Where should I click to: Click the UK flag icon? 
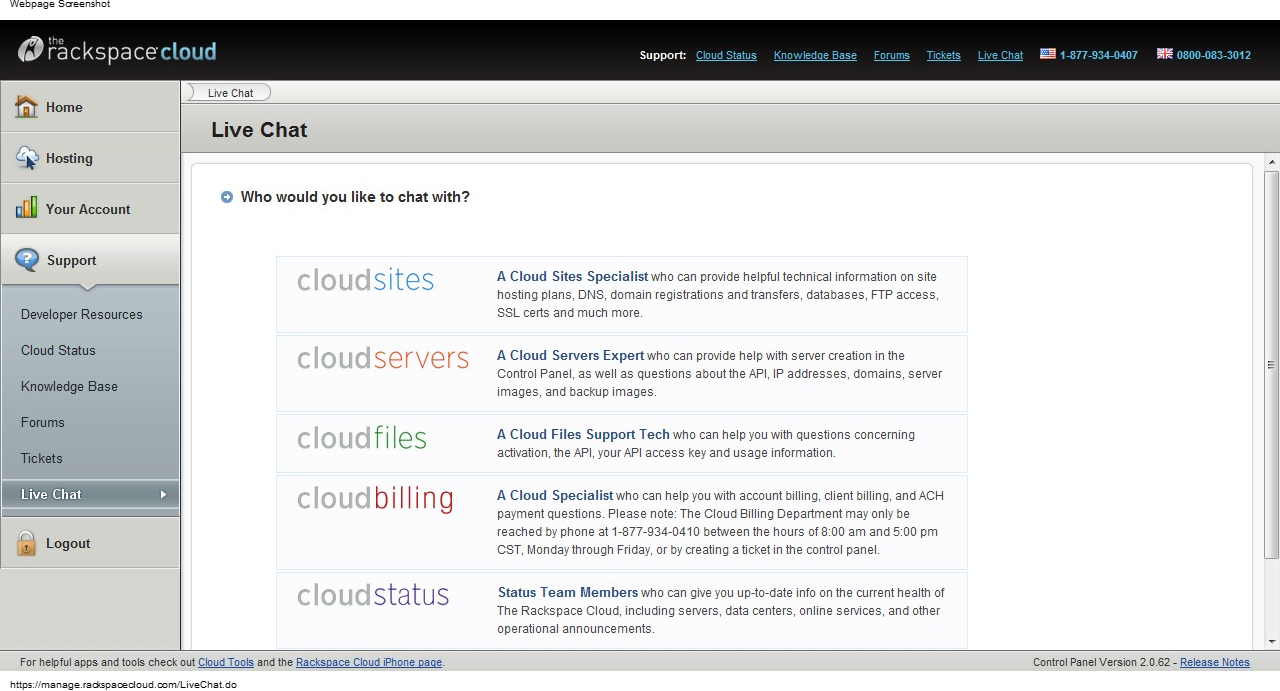pyautogui.click(x=1165, y=54)
